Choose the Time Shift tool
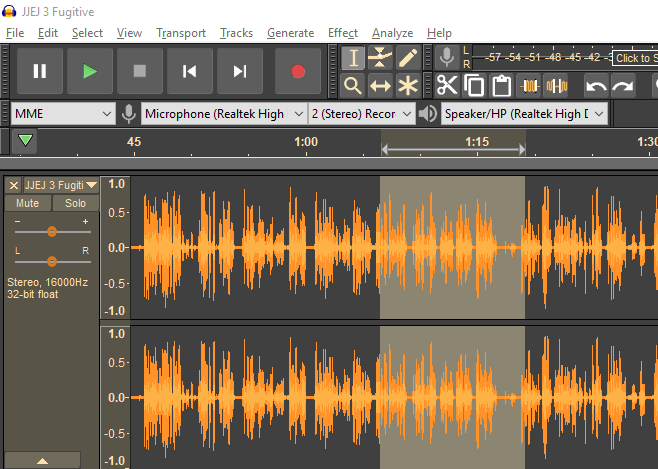 380,86
